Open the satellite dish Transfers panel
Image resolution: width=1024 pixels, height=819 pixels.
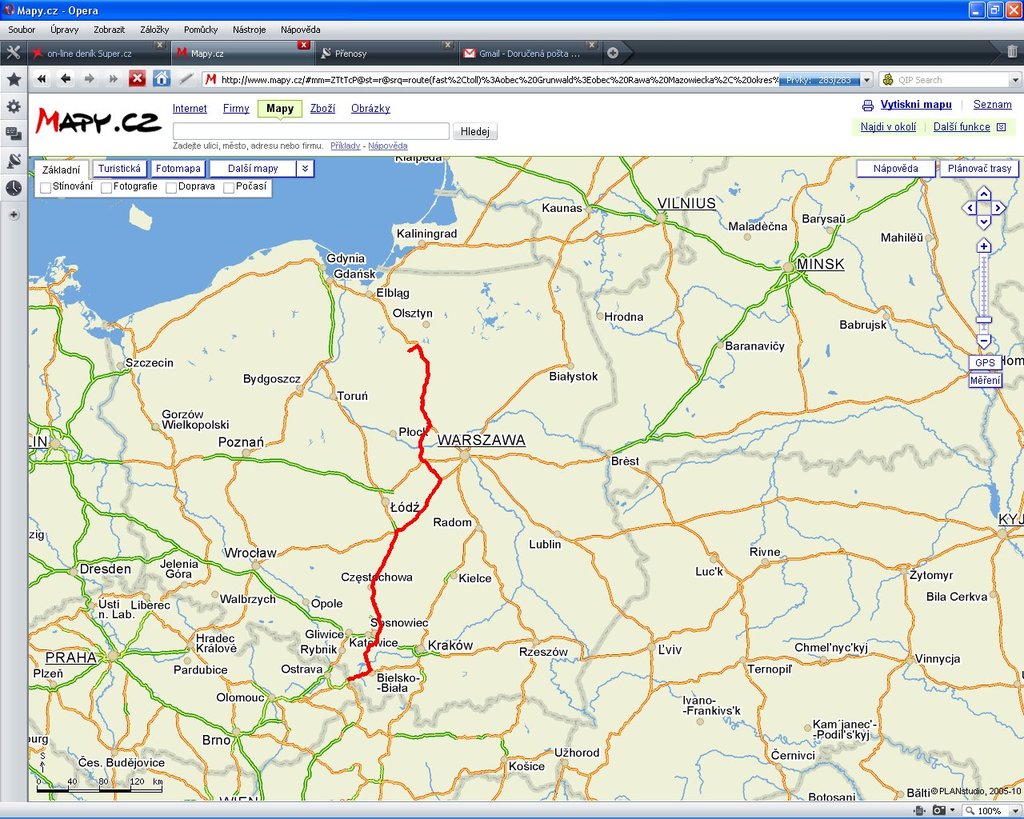tap(14, 161)
